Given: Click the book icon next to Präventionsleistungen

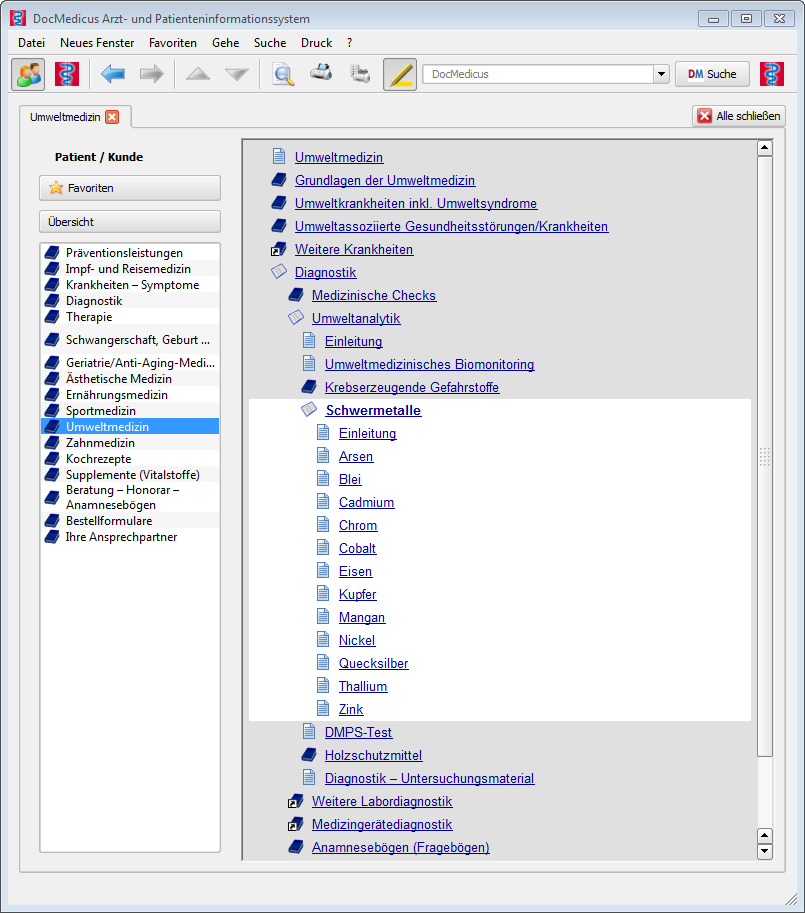Looking at the screenshot, I should 52,253.
